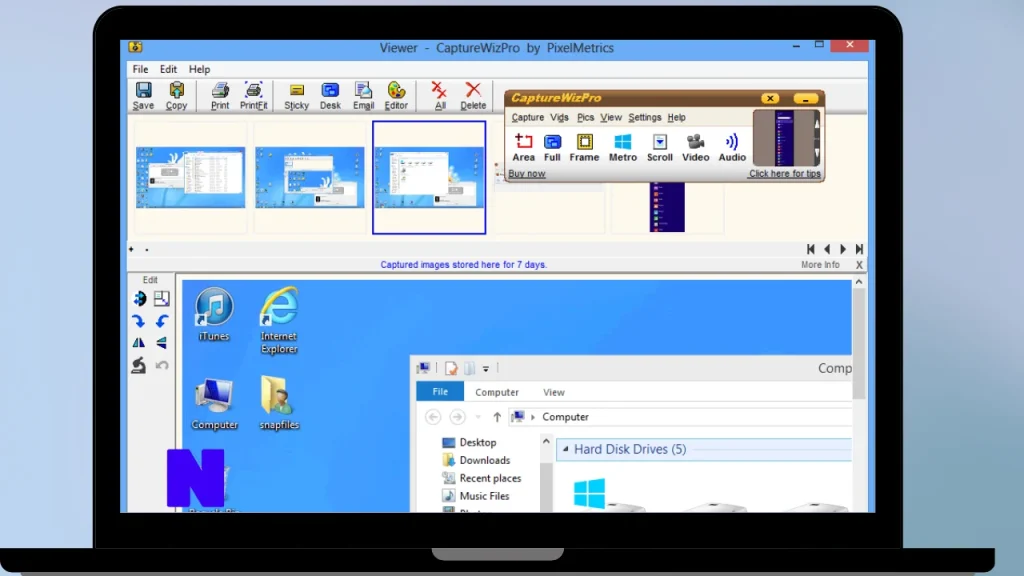Jump to first captured image
Image resolution: width=1024 pixels, height=576 pixels.
(x=810, y=249)
